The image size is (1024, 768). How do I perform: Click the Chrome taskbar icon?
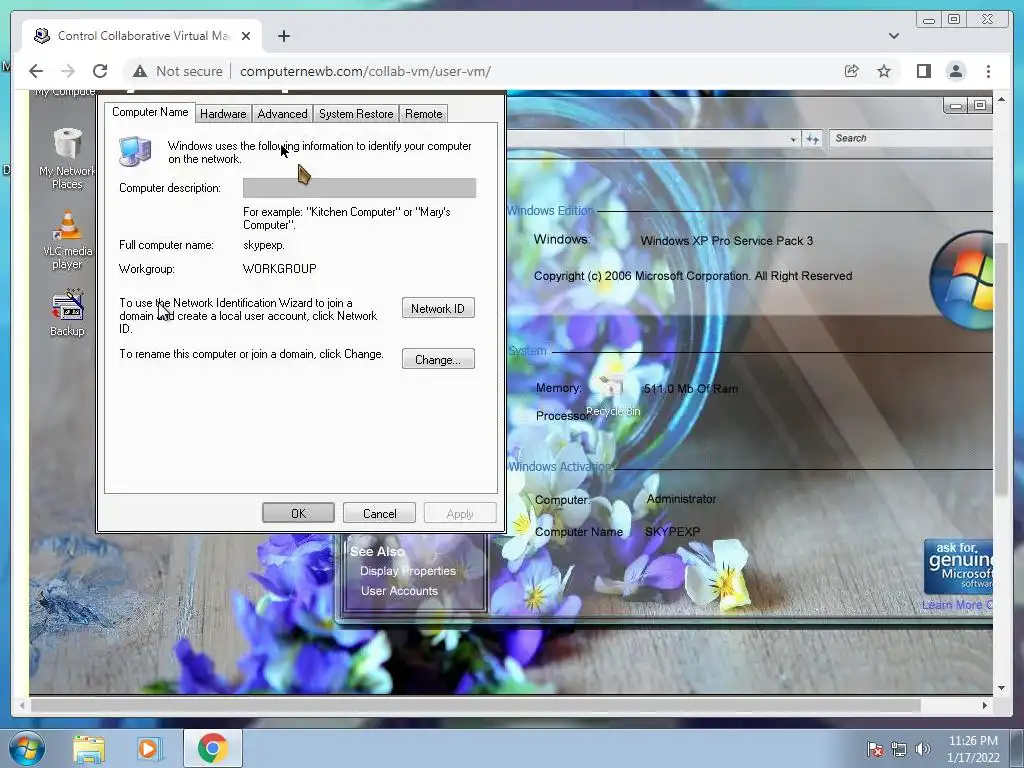coord(212,748)
